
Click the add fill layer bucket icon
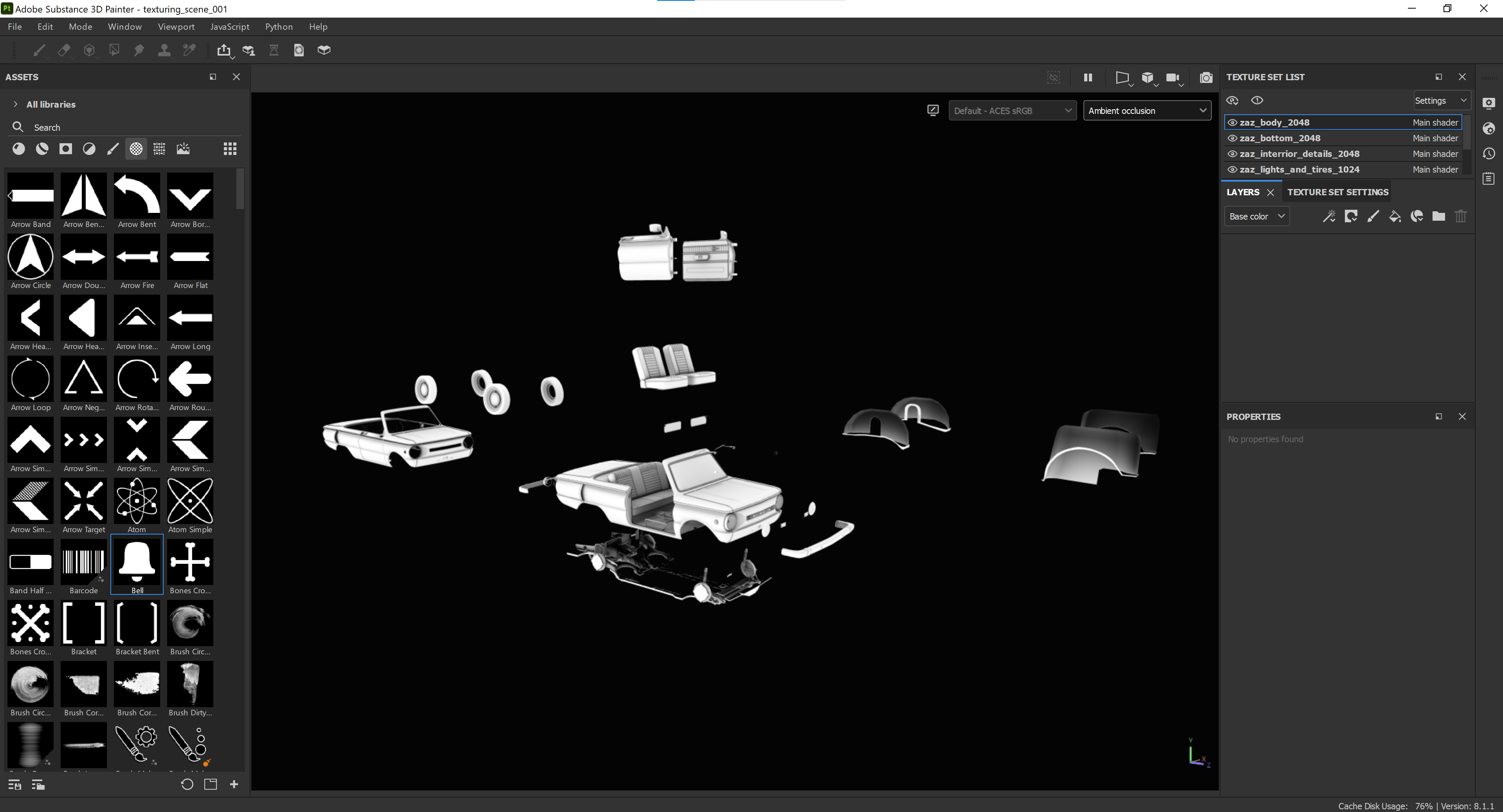(x=1395, y=216)
